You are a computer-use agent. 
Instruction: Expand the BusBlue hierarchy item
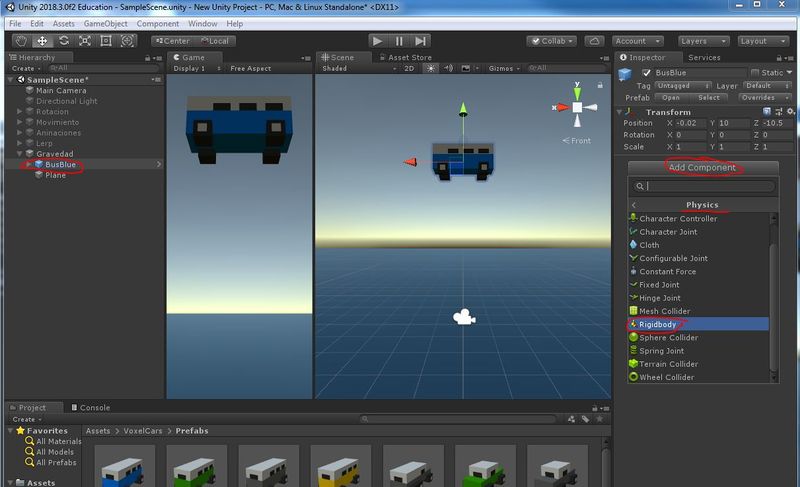29,164
